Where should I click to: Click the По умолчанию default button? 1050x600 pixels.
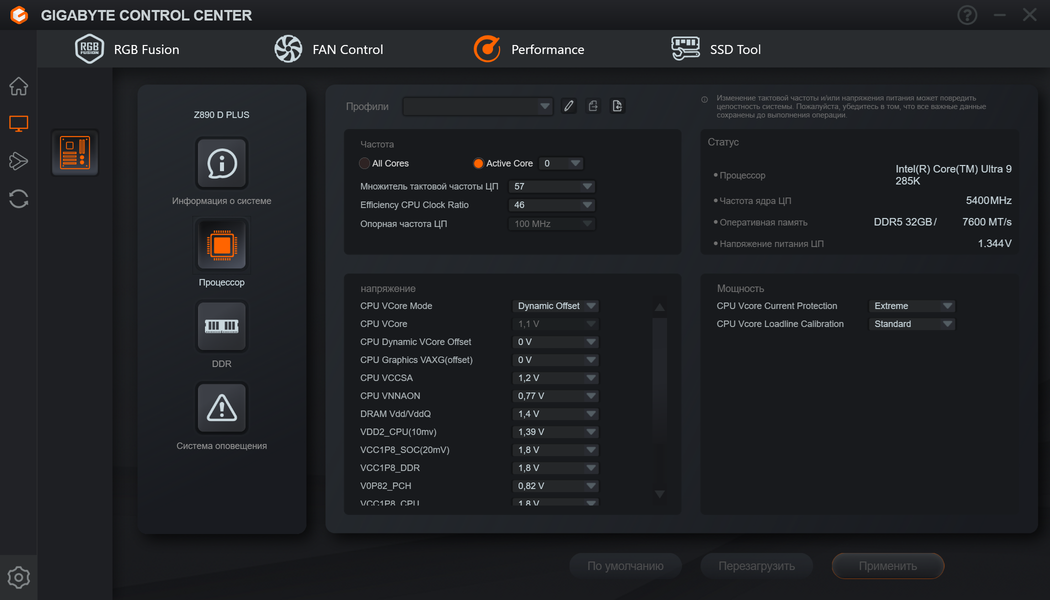tap(625, 566)
